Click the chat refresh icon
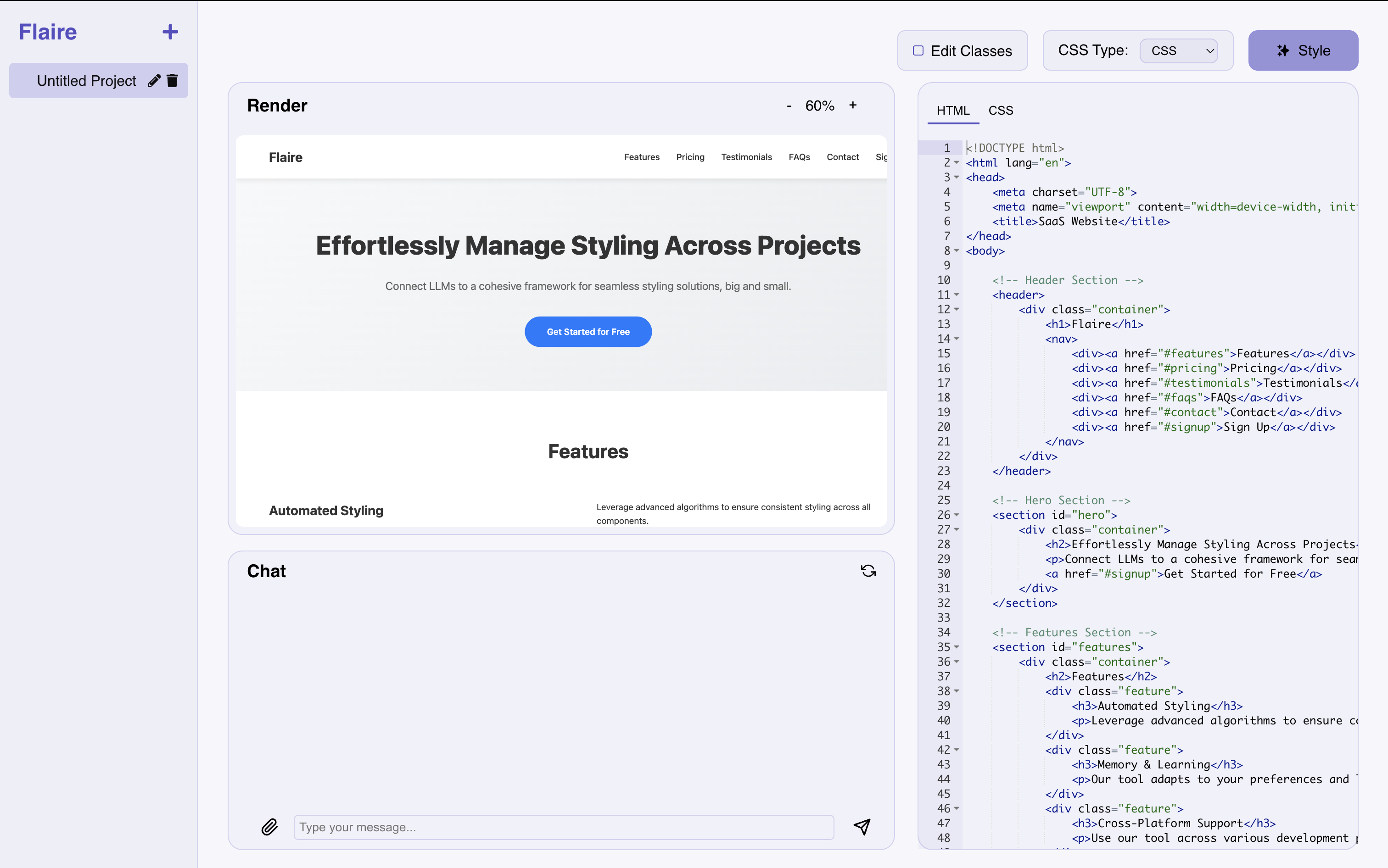Image resolution: width=1388 pixels, height=868 pixels. 867,571
